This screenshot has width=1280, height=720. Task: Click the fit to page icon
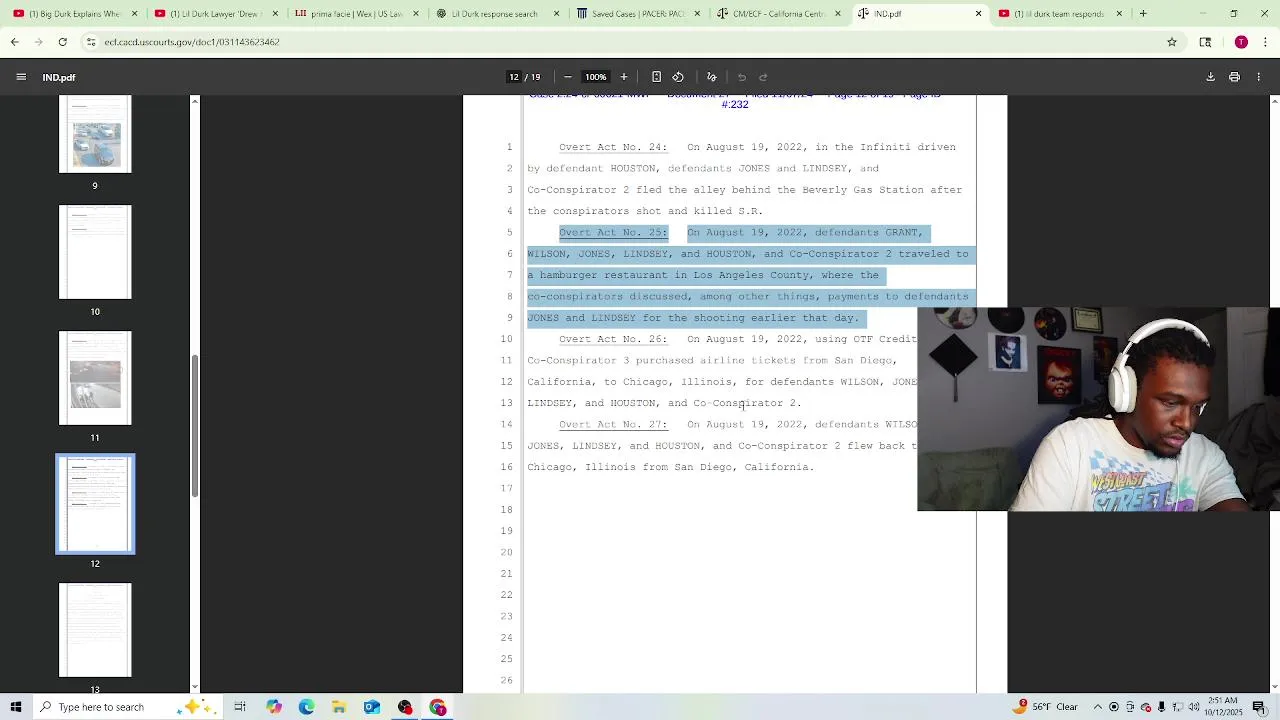[x=656, y=77]
